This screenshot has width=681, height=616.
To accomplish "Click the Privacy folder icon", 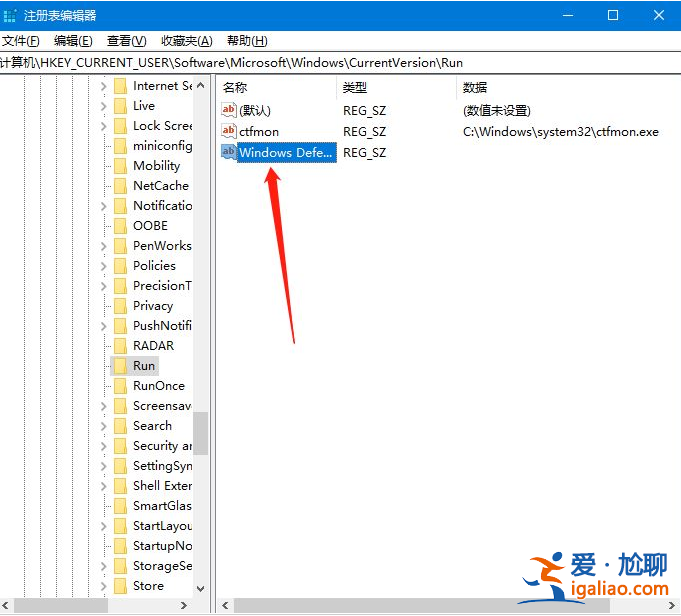I will pyautogui.click(x=120, y=305).
